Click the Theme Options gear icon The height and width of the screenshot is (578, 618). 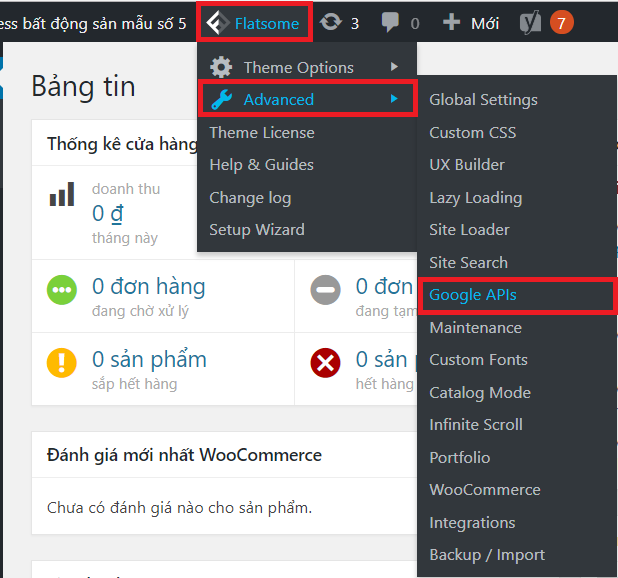point(221,67)
